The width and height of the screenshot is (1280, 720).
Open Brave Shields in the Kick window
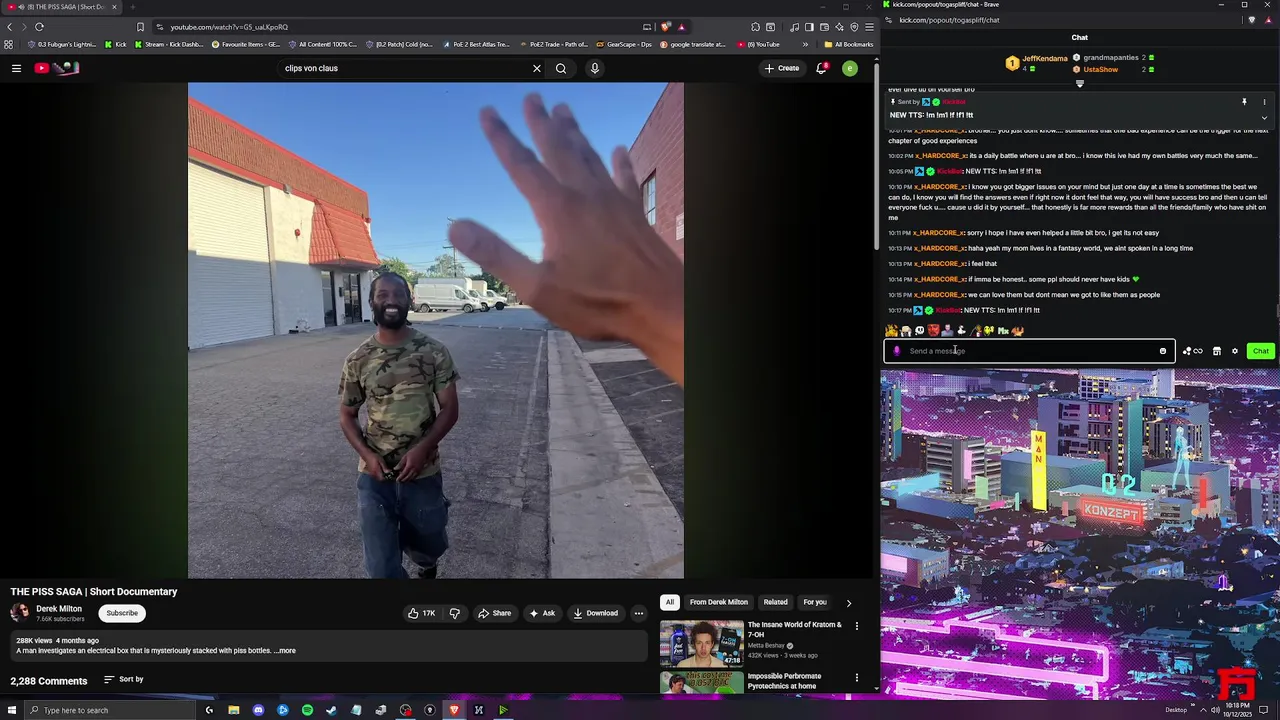(x=1251, y=20)
